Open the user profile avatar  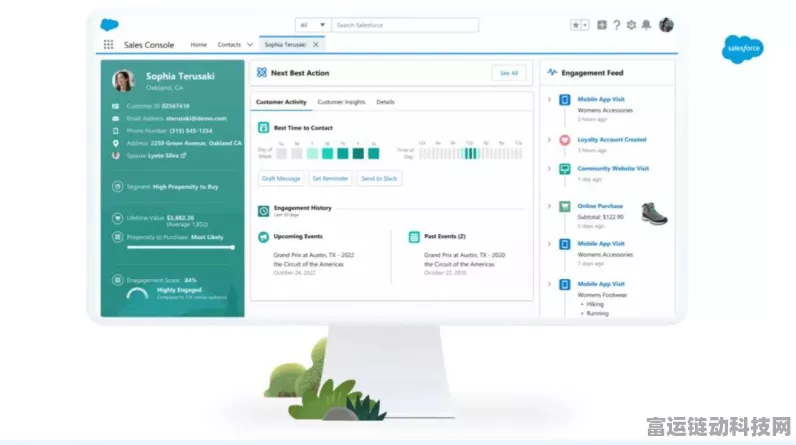[x=666, y=24]
